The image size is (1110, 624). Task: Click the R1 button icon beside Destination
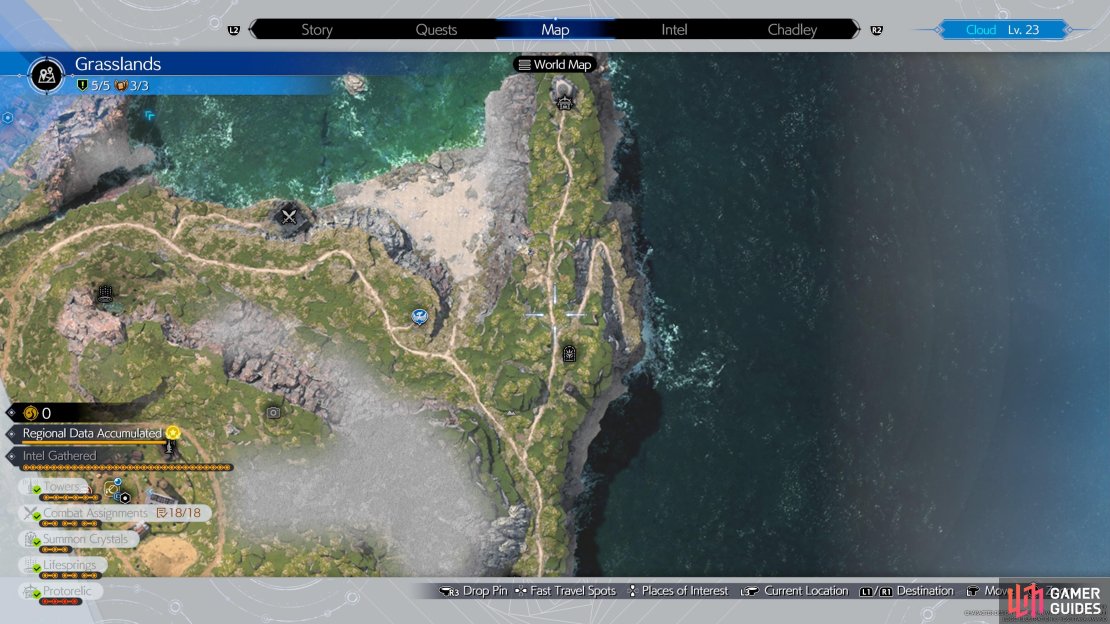click(x=886, y=591)
